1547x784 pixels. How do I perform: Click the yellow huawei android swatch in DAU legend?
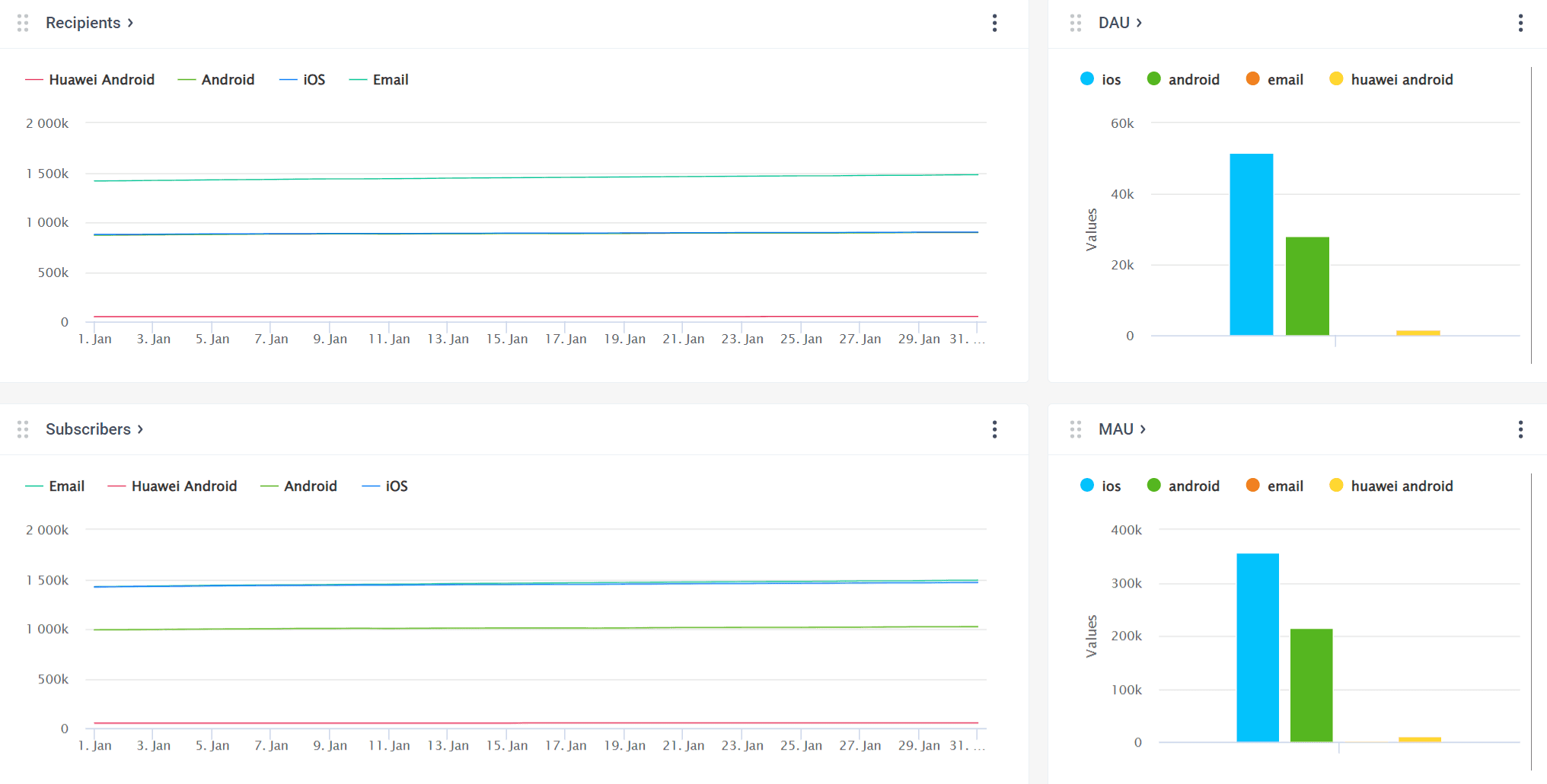1336,78
